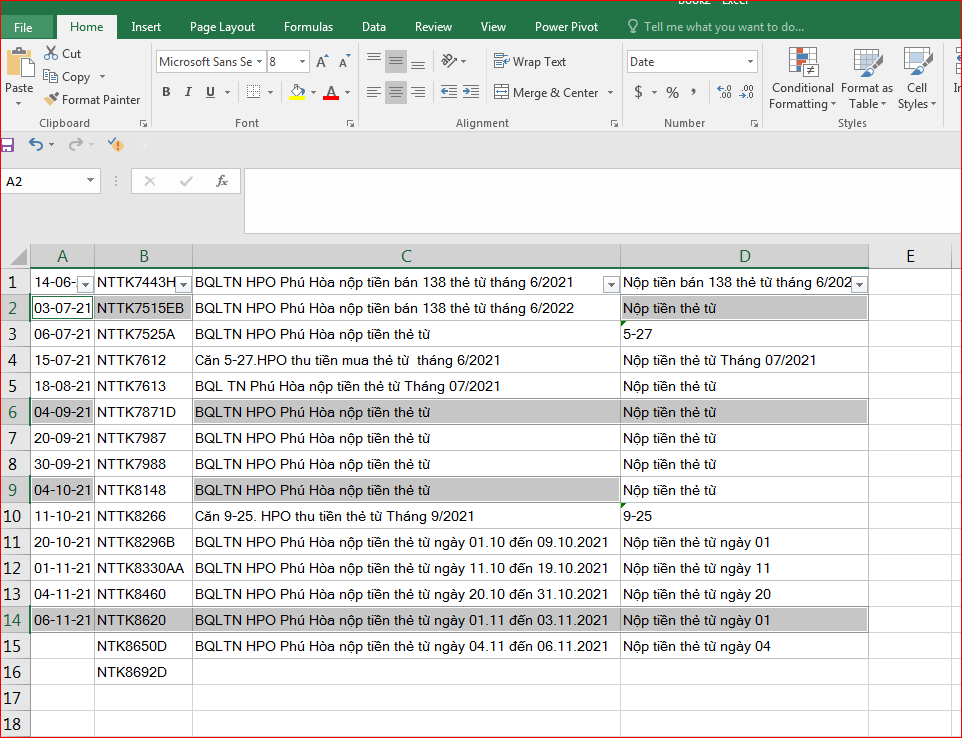Viewport: 962px width, 738px height.
Task: Click the formula bar input area
Action: tap(602, 201)
